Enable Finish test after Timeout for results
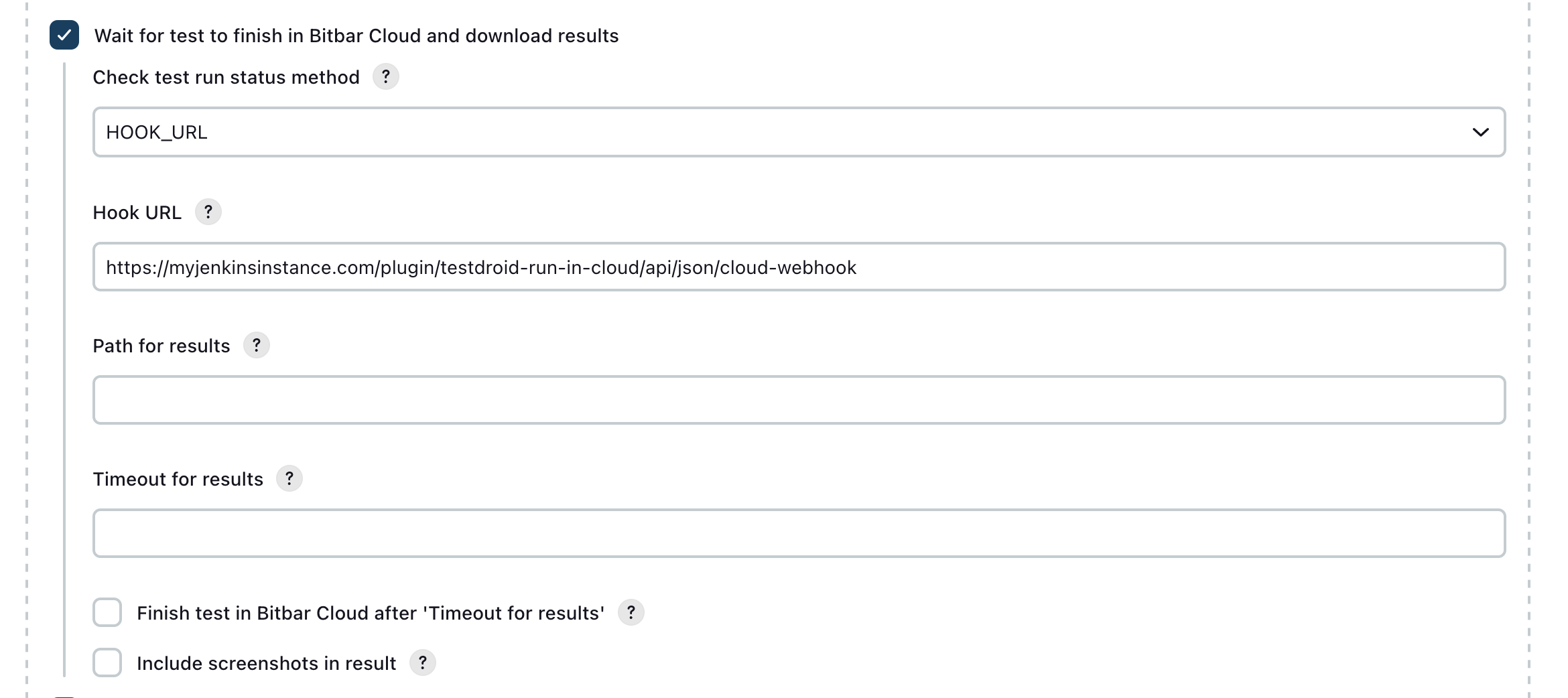 click(107, 612)
